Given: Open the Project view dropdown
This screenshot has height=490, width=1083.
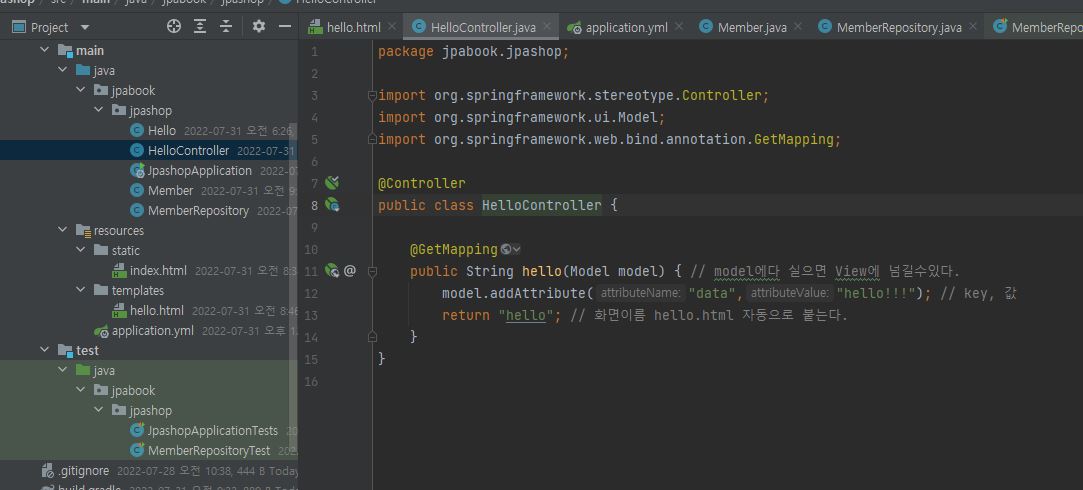Looking at the screenshot, I should (84, 28).
